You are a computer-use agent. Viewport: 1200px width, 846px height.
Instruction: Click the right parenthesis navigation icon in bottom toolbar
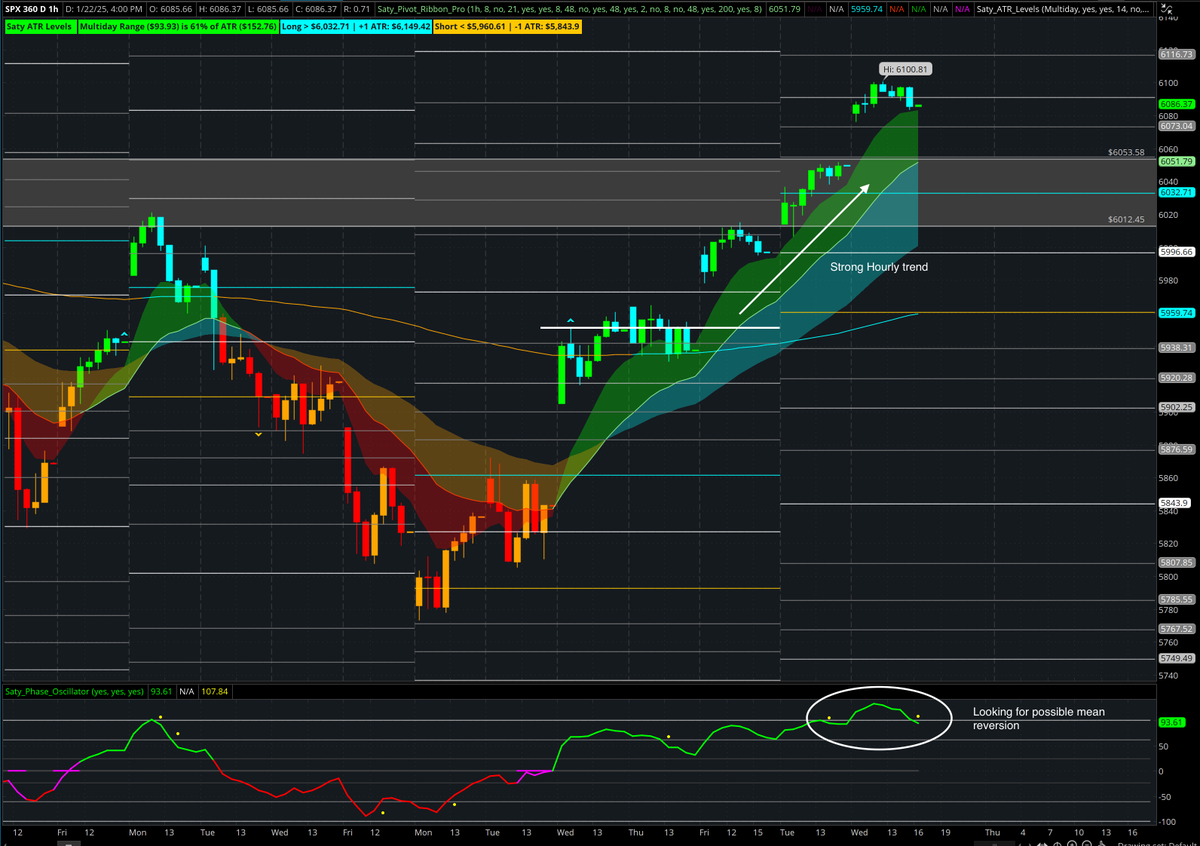coord(1030,845)
